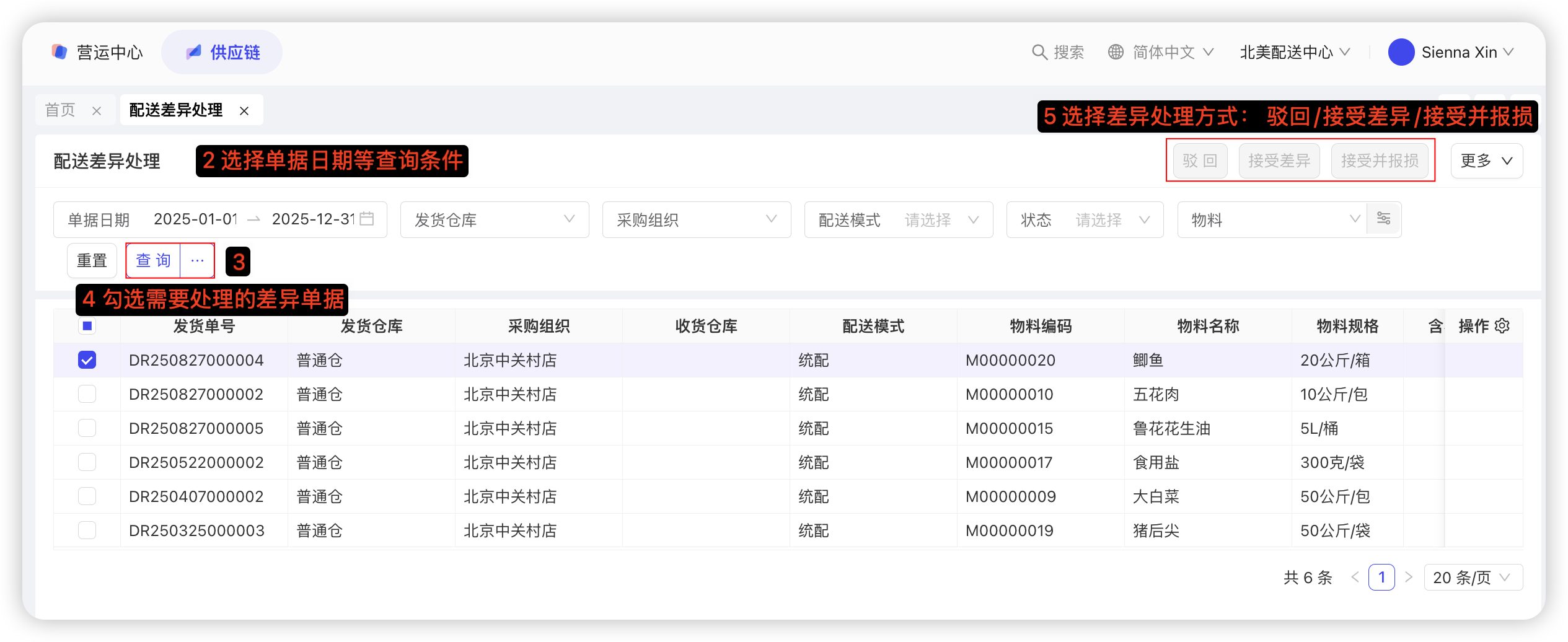The width and height of the screenshot is (1568, 642).
Task: Click the 查询 button
Action: pos(153,260)
